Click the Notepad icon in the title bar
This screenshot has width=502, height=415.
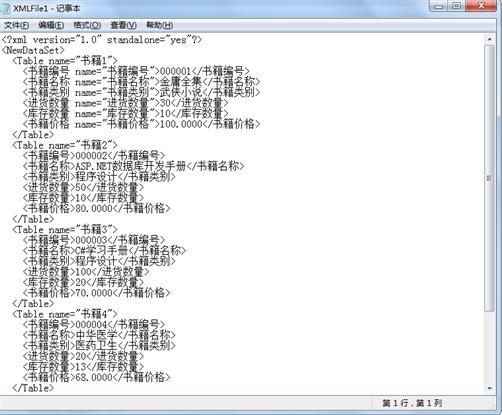pos(6,8)
